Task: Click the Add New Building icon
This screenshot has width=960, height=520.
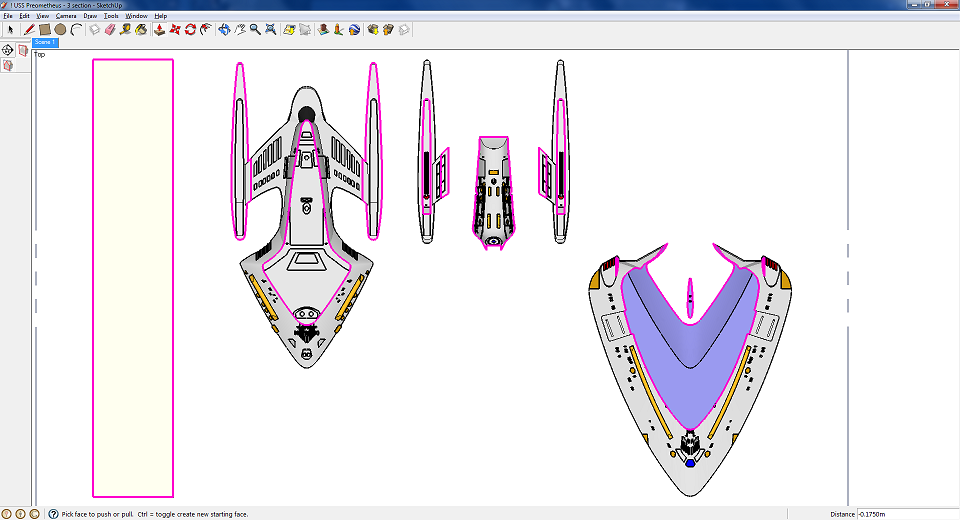Action: pos(323,29)
